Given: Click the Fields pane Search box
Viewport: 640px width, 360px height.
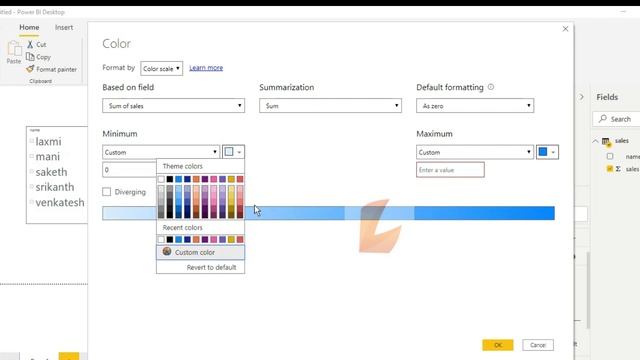Looking at the screenshot, I should (x=616, y=119).
